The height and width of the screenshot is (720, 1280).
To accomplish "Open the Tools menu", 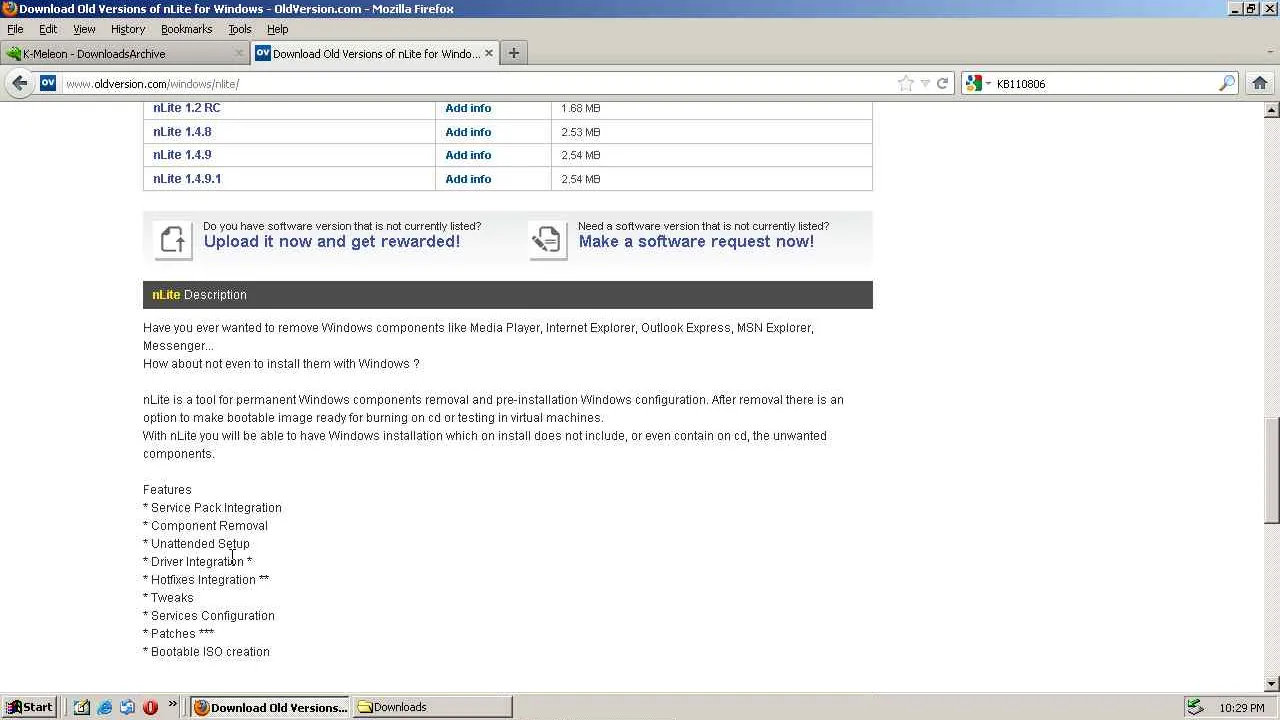I will [x=240, y=29].
